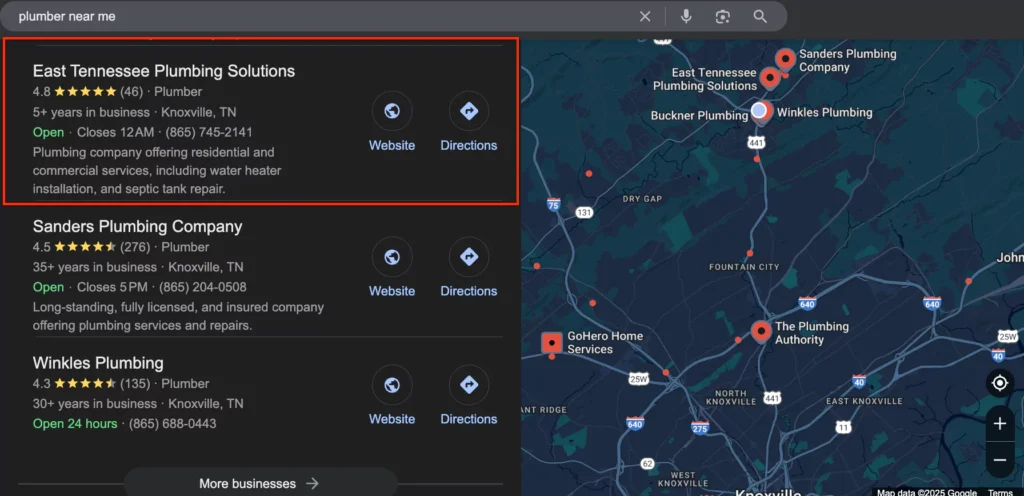Screen dimensions: 1024x496
Task: Click in the search box text field
Action: tap(320, 16)
